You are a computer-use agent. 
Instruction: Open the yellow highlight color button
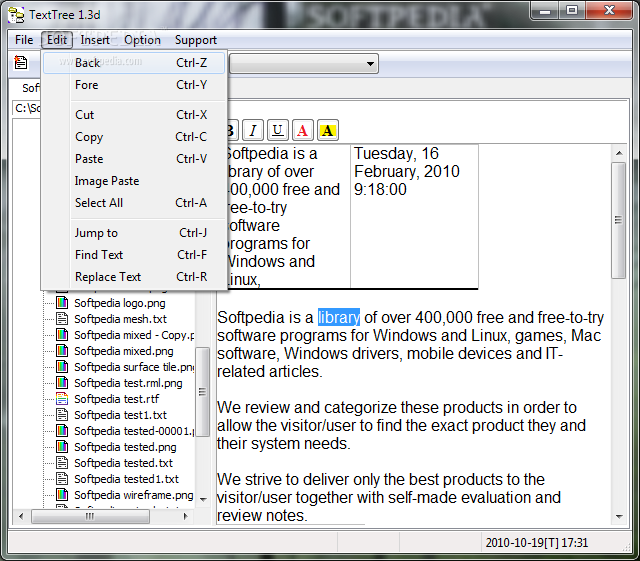tap(327, 131)
